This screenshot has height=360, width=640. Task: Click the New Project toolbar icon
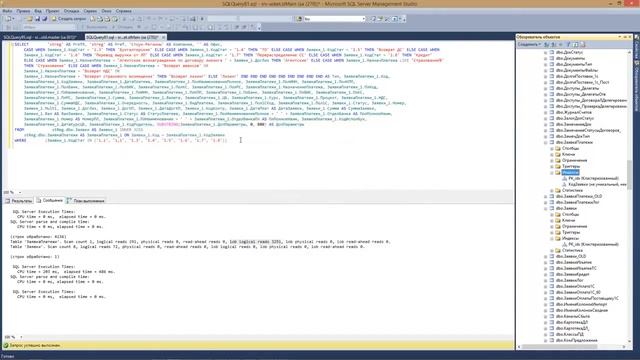click(8, 19)
